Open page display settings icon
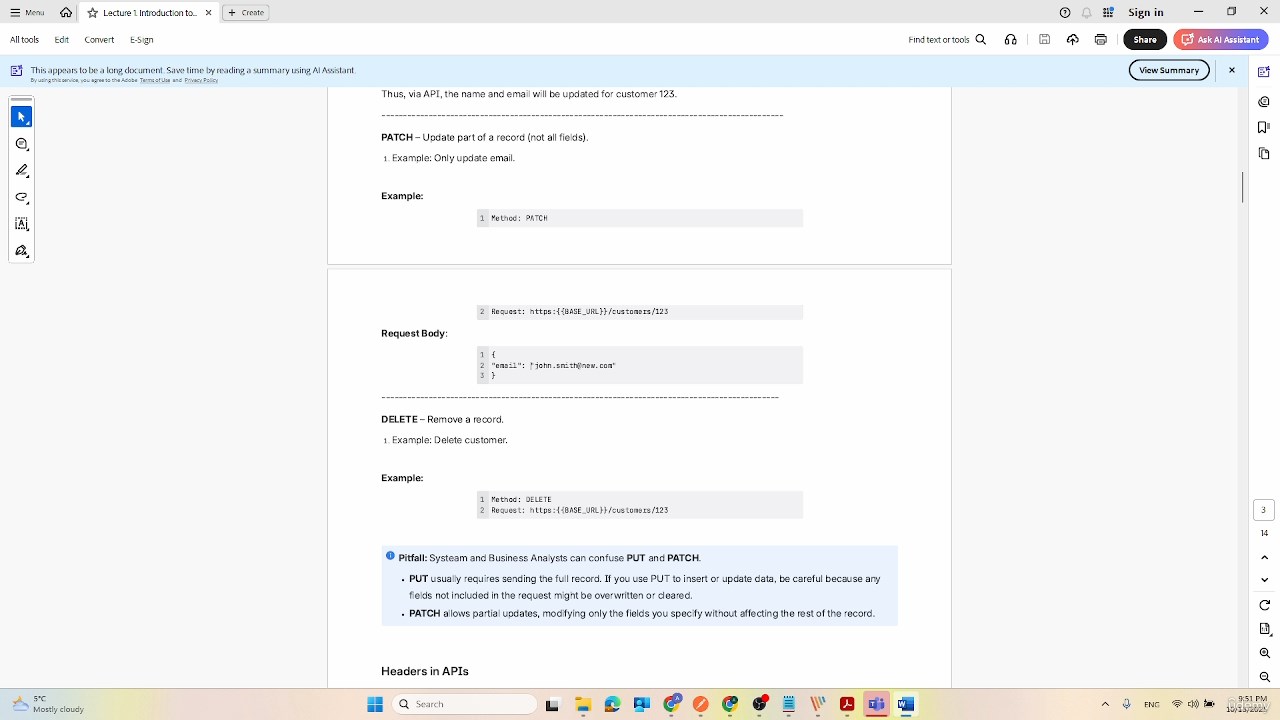Screen dimensions: 1280x720 [1264, 629]
